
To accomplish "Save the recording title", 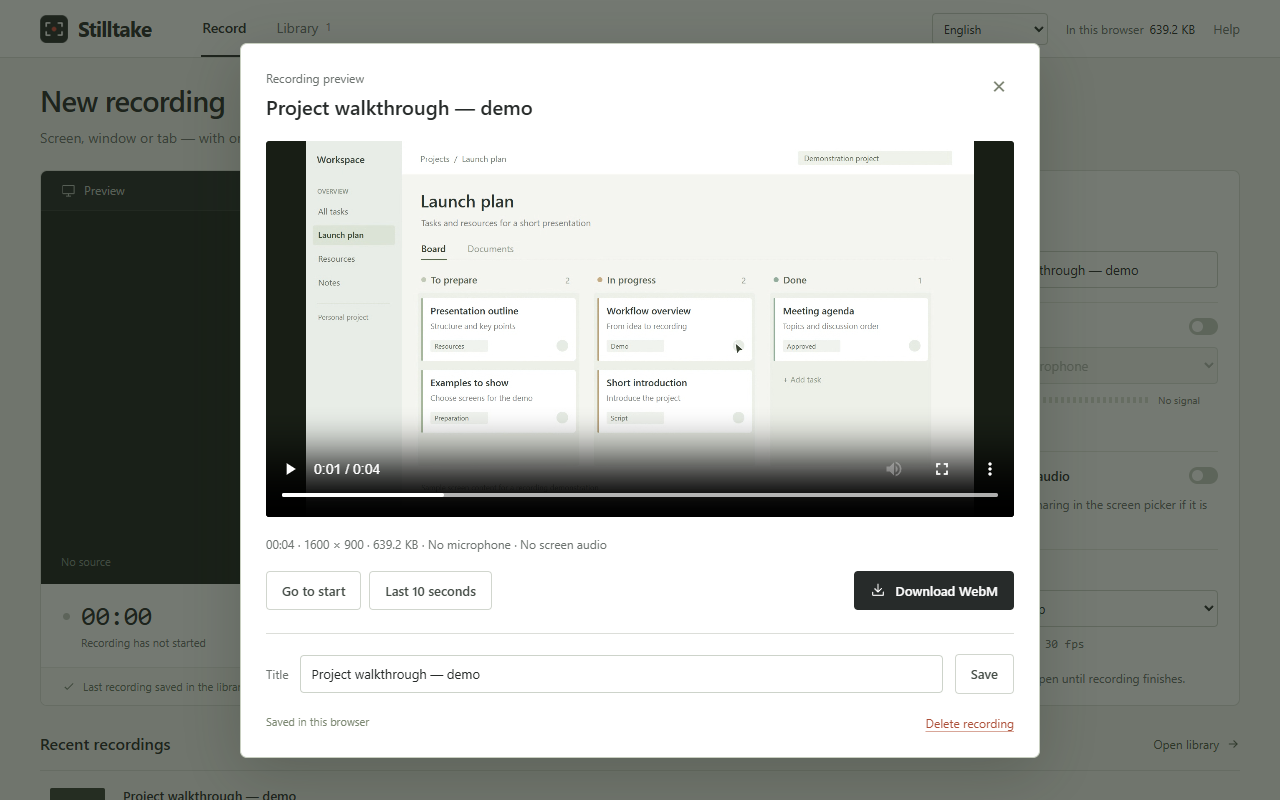I will point(984,674).
